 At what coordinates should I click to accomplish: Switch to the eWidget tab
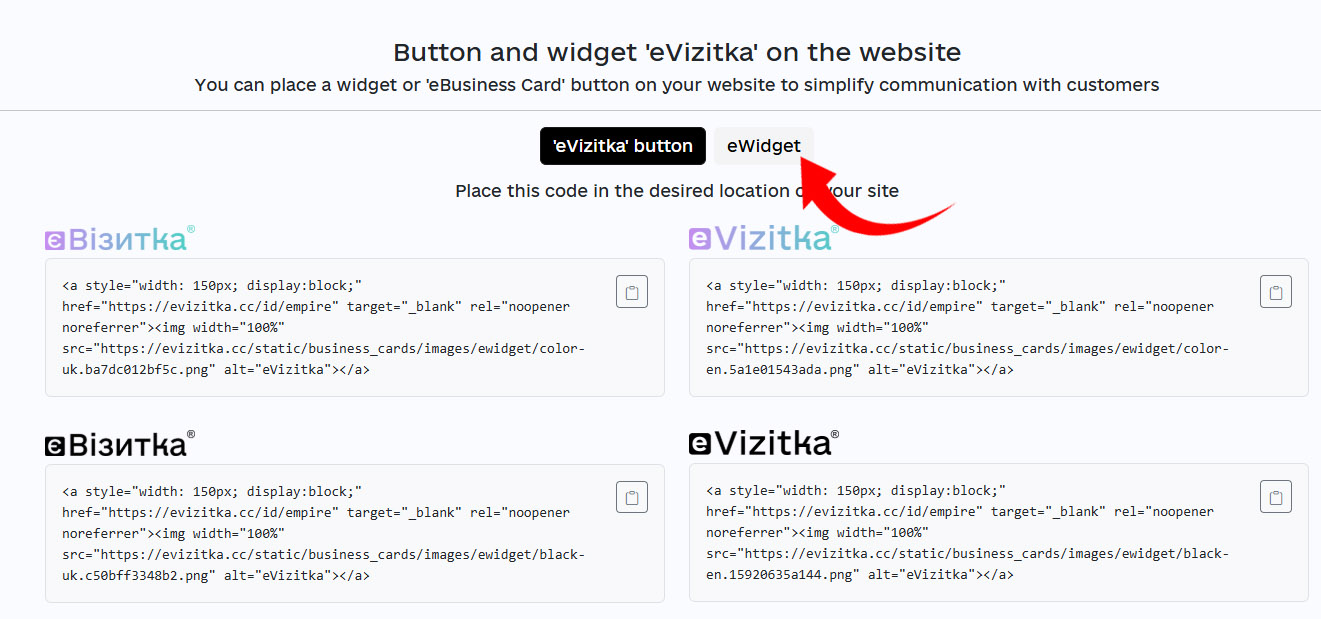(763, 146)
